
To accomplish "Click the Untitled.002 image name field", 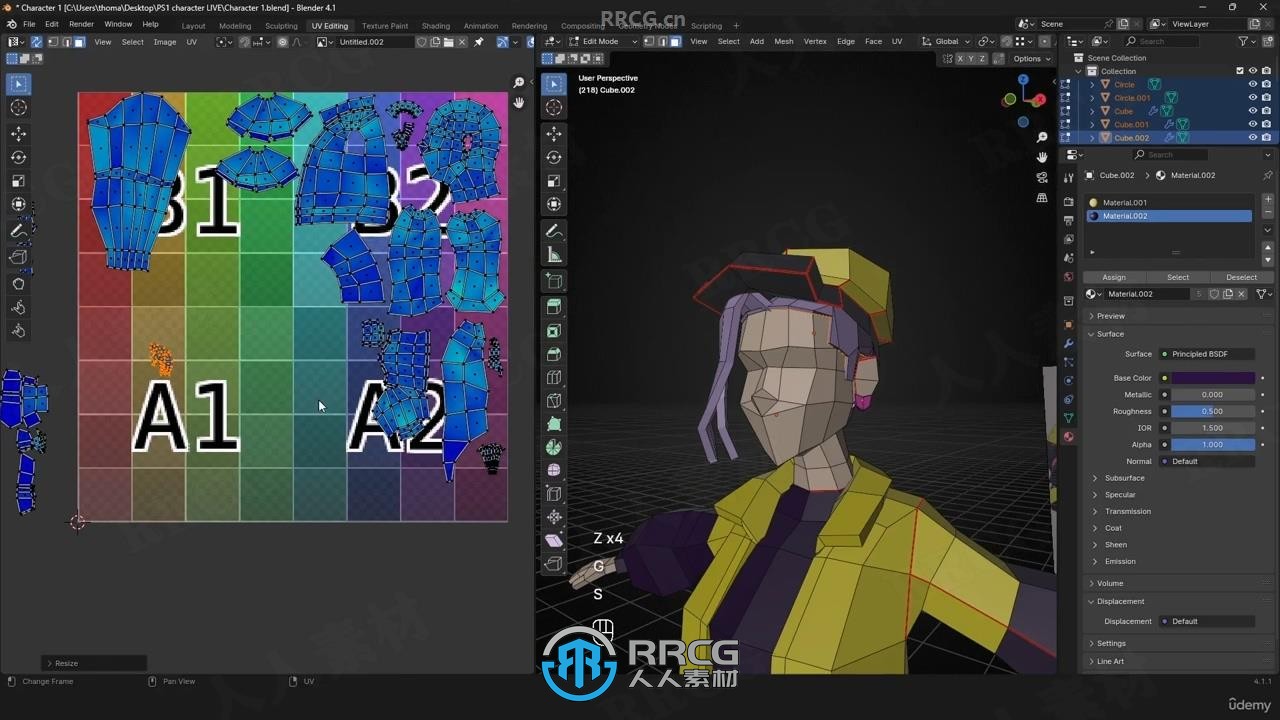I will tap(374, 42).
